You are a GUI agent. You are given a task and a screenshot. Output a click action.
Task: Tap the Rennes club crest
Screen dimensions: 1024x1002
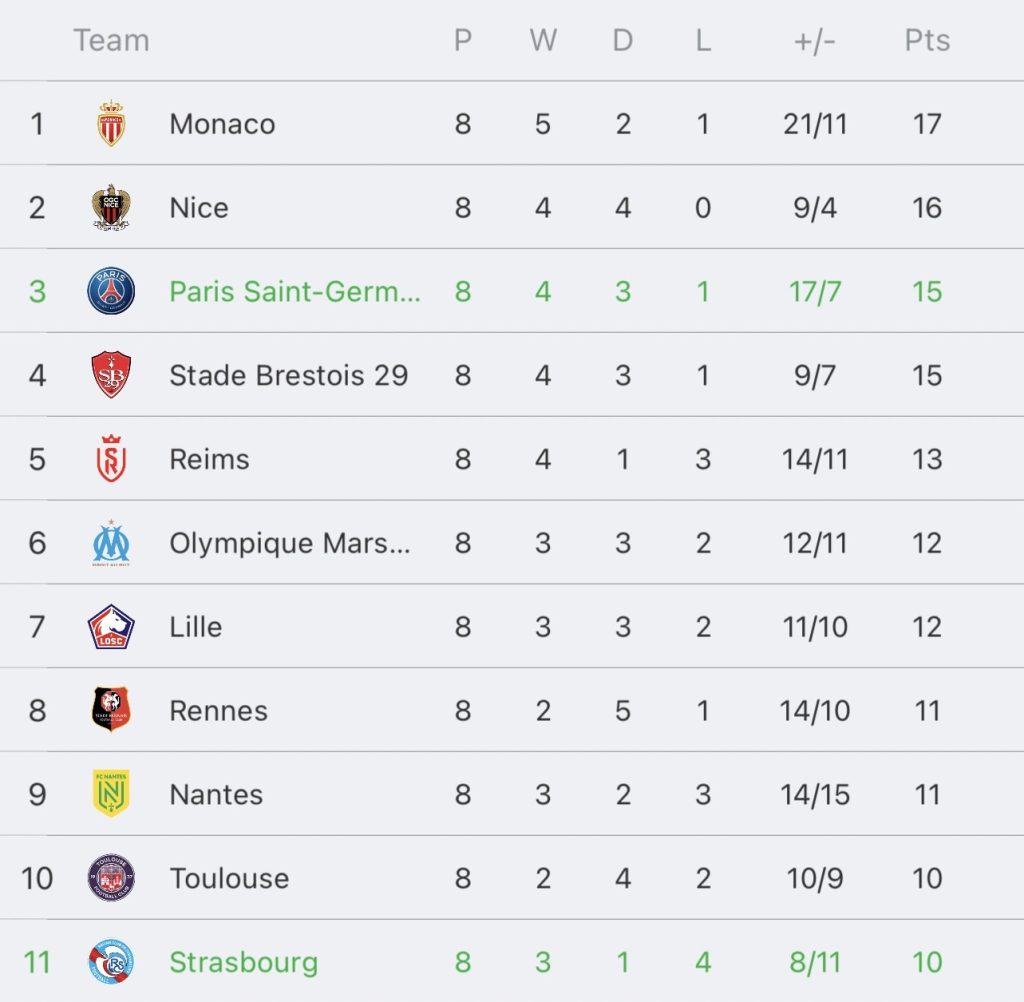pos(111,710)
